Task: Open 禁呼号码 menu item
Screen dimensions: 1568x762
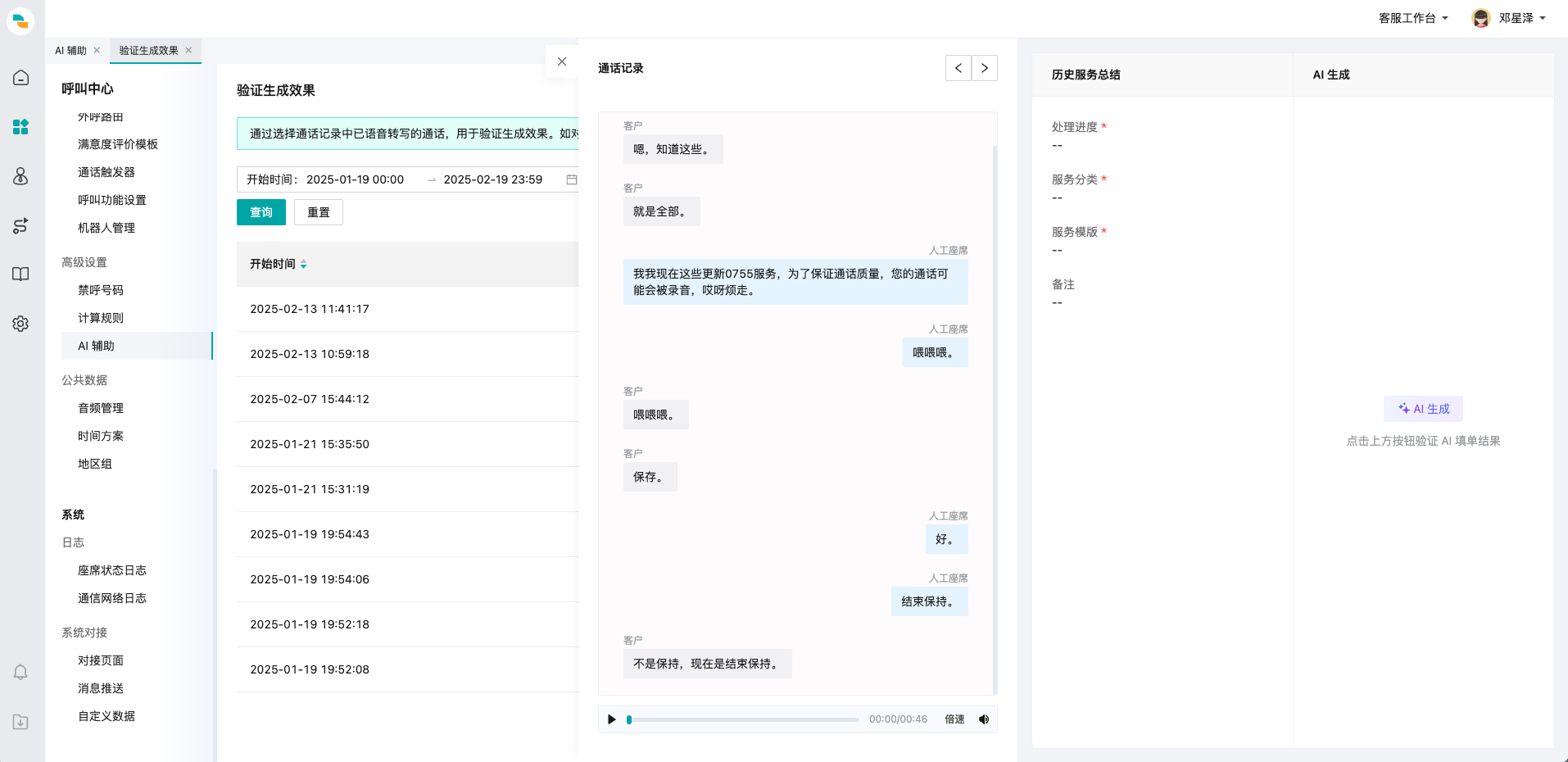Action: 101,290
